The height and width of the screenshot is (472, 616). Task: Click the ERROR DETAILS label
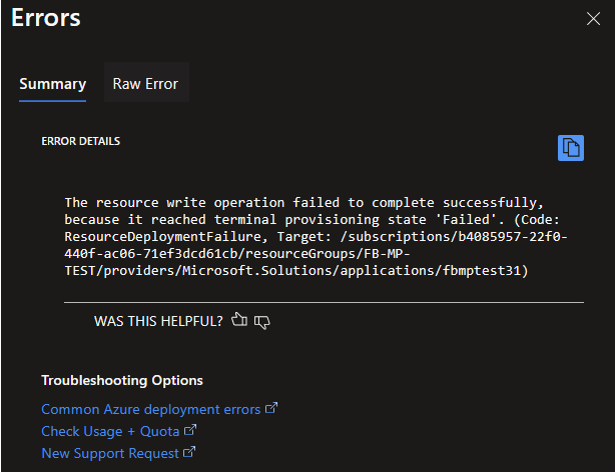coord(80,141)
